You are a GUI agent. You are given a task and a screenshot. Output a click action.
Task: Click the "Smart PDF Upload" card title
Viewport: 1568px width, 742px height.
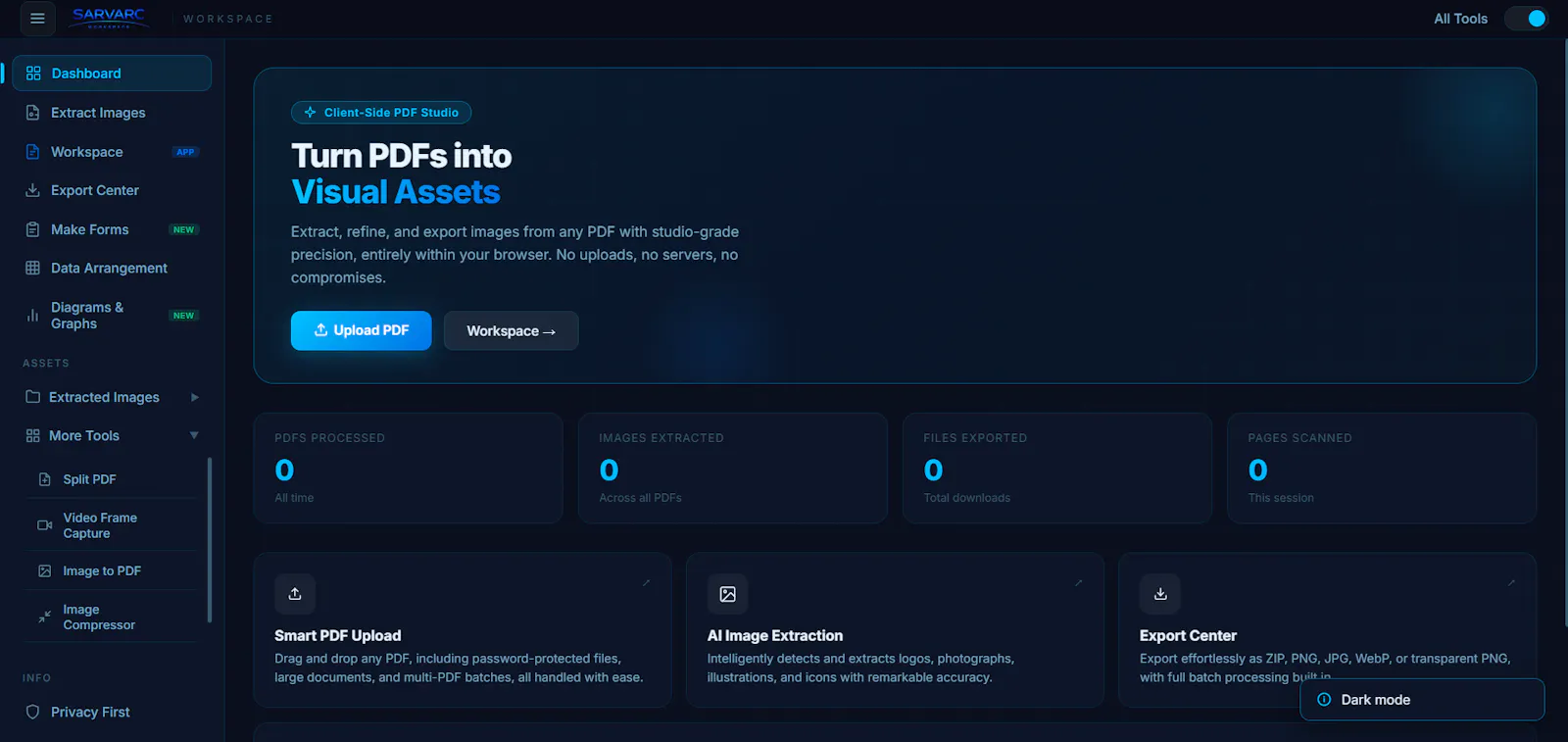point(338,635)
